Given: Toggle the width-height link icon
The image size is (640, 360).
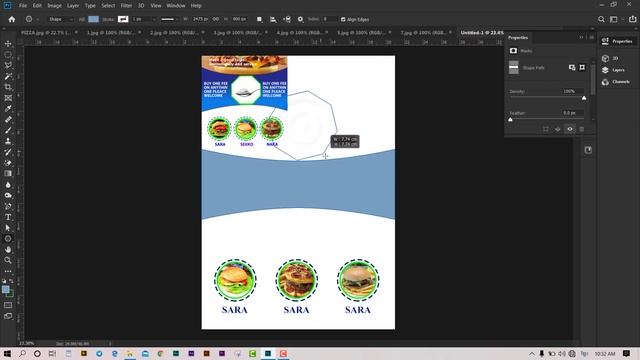Looking at the screenshot, I should [x=216, y=19].
